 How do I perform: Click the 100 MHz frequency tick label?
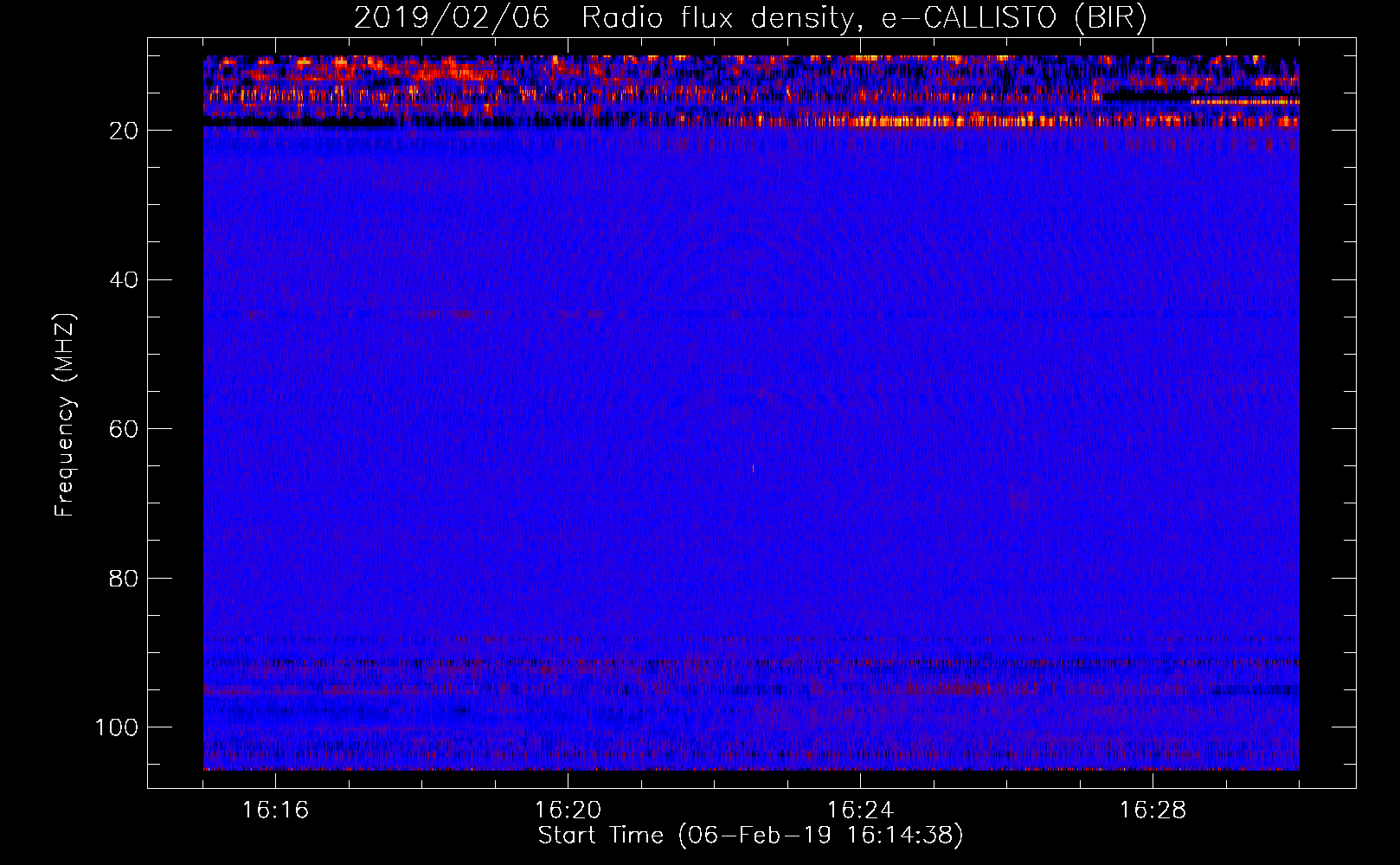tap(117, 727)
